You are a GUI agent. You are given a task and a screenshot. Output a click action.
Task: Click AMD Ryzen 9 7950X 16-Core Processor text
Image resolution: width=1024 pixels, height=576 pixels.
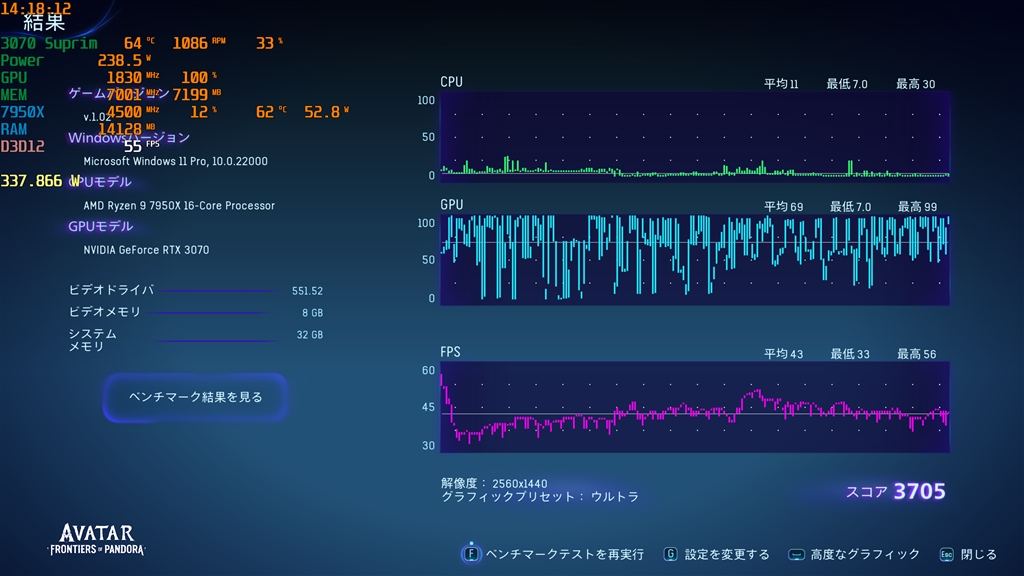click(x=179, y=206)
